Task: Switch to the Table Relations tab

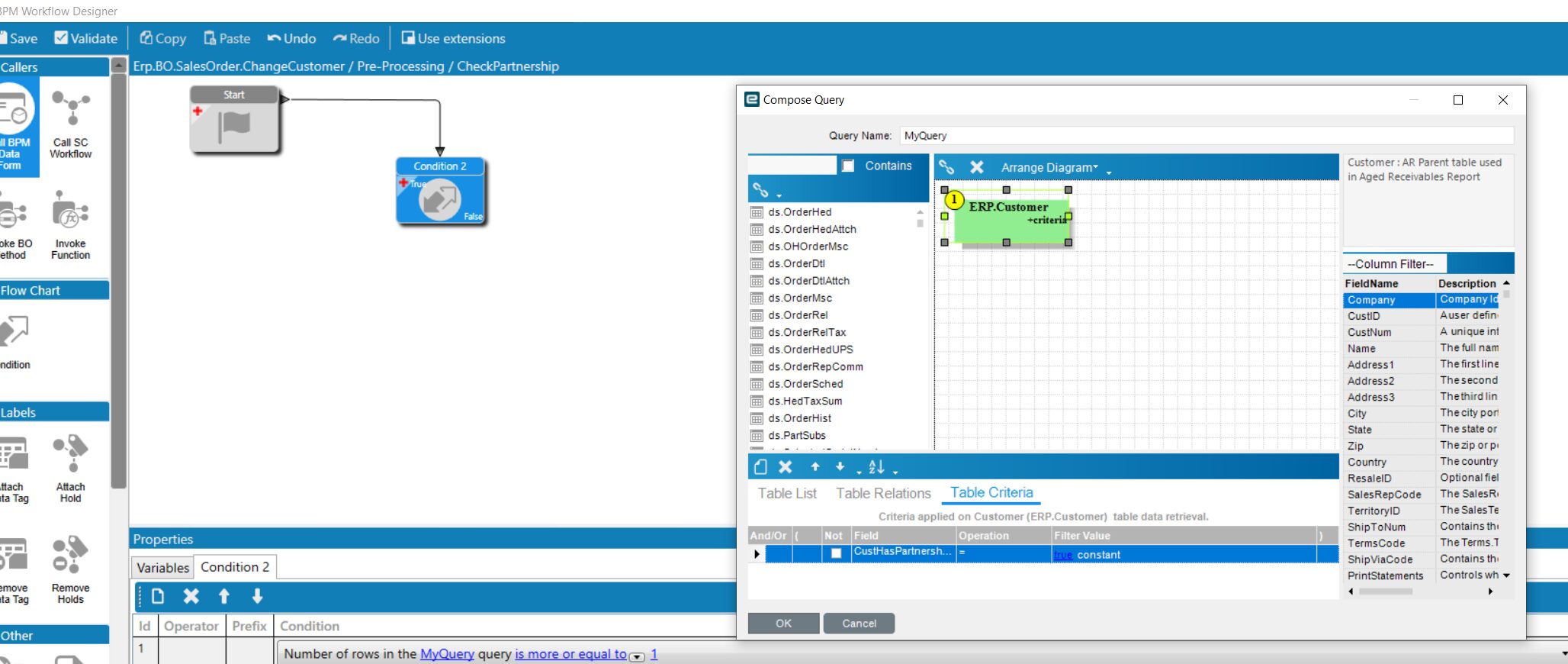Action: tap(883, 494)
